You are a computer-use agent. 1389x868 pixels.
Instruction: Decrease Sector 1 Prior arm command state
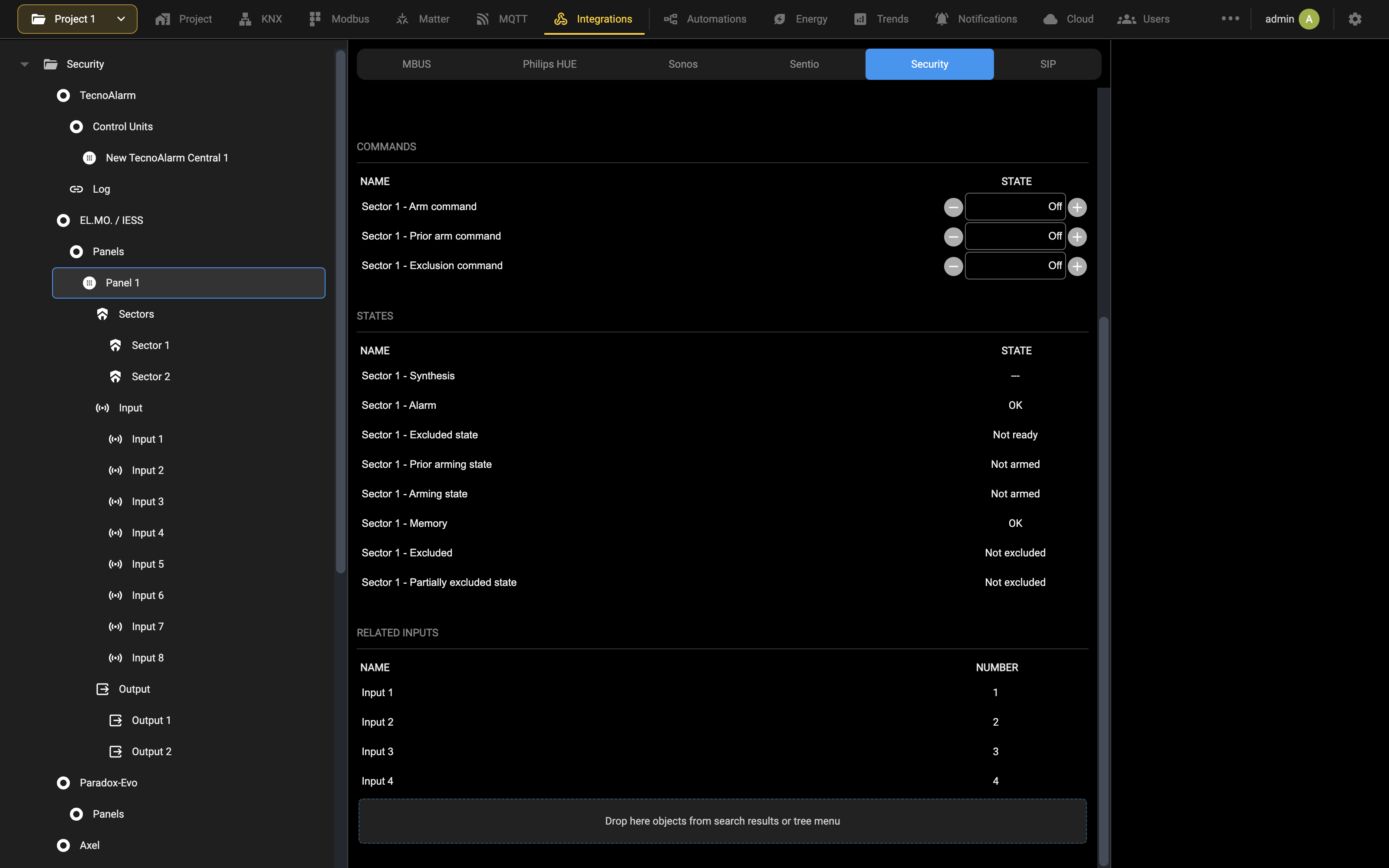point(953,237)
